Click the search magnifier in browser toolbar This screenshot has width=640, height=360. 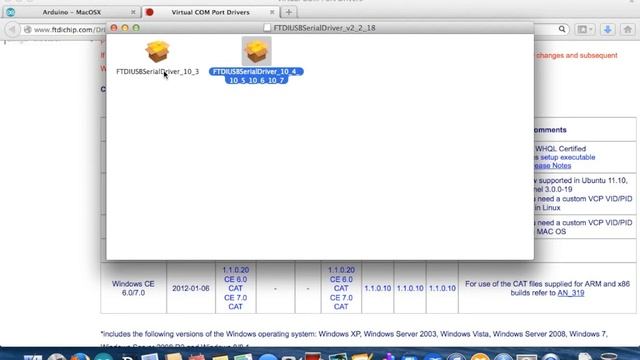tap(562, 29)
